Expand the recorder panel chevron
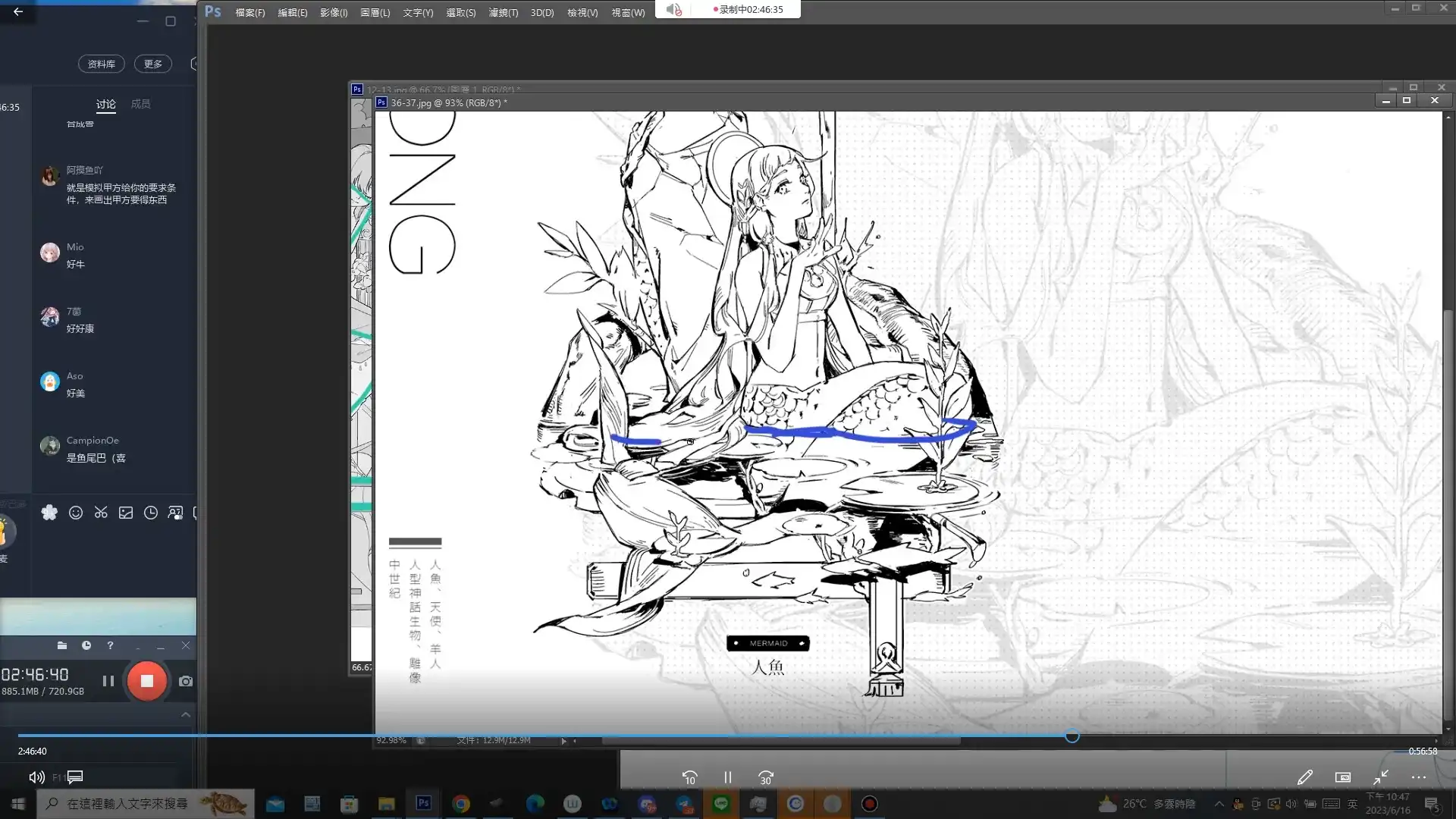Viewport: 1456px width, 819px height. coord(186,714)
